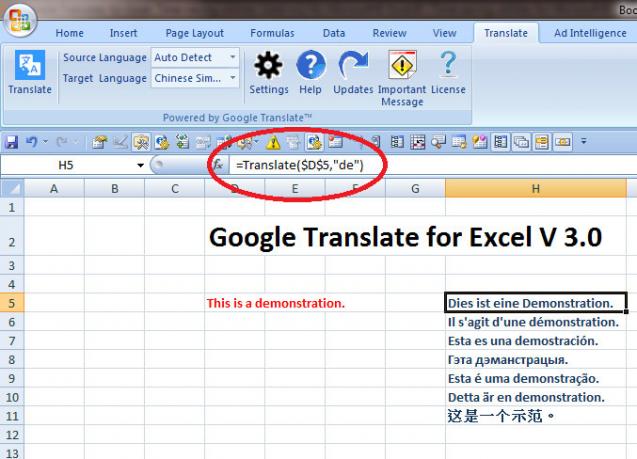Screen dimensions: 637x459
Task: Select column B header
Action: 115,188
